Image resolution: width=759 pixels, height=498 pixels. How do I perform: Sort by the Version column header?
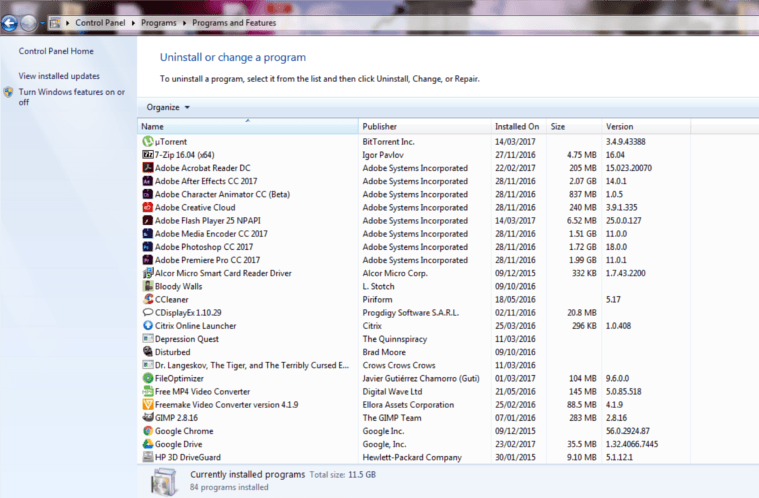coord(647,126)
